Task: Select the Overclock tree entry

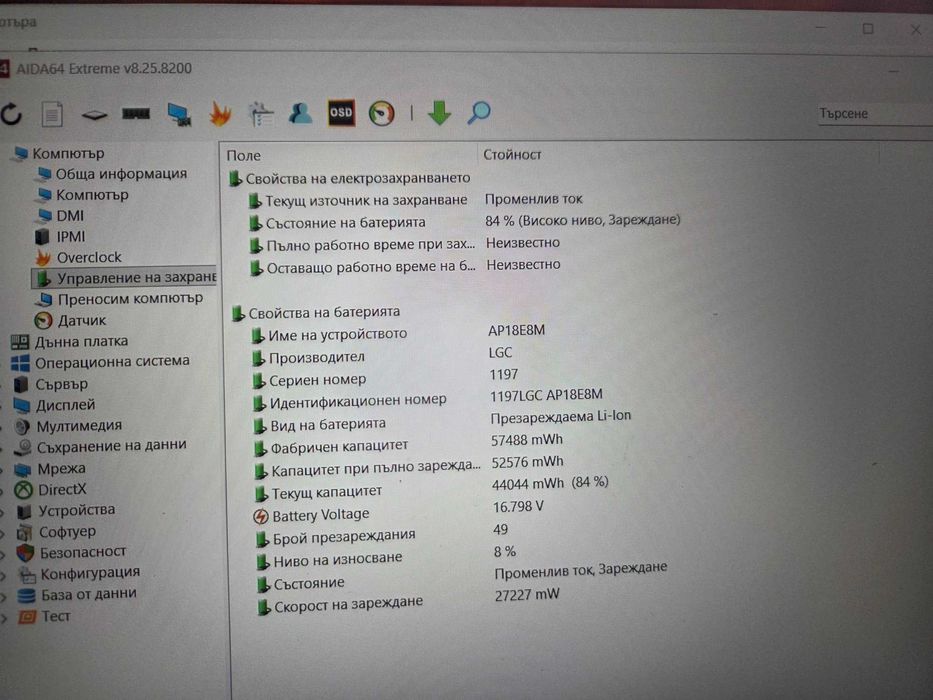Action: [x=79, y=257]
